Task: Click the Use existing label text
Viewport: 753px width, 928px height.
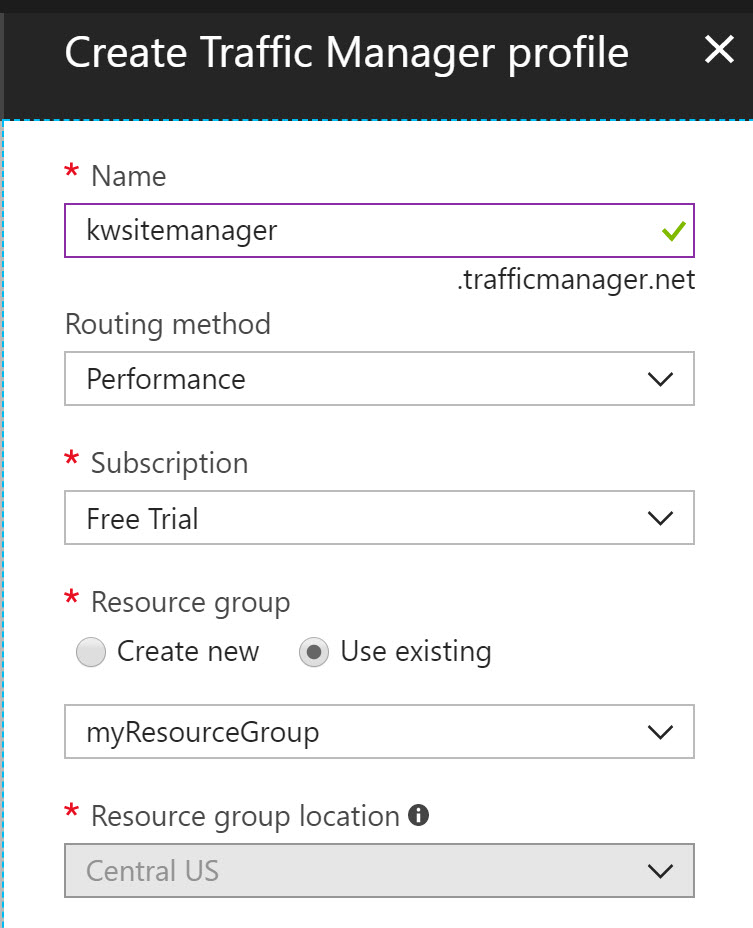Action: pyautogui.click(x=416, y=652)
